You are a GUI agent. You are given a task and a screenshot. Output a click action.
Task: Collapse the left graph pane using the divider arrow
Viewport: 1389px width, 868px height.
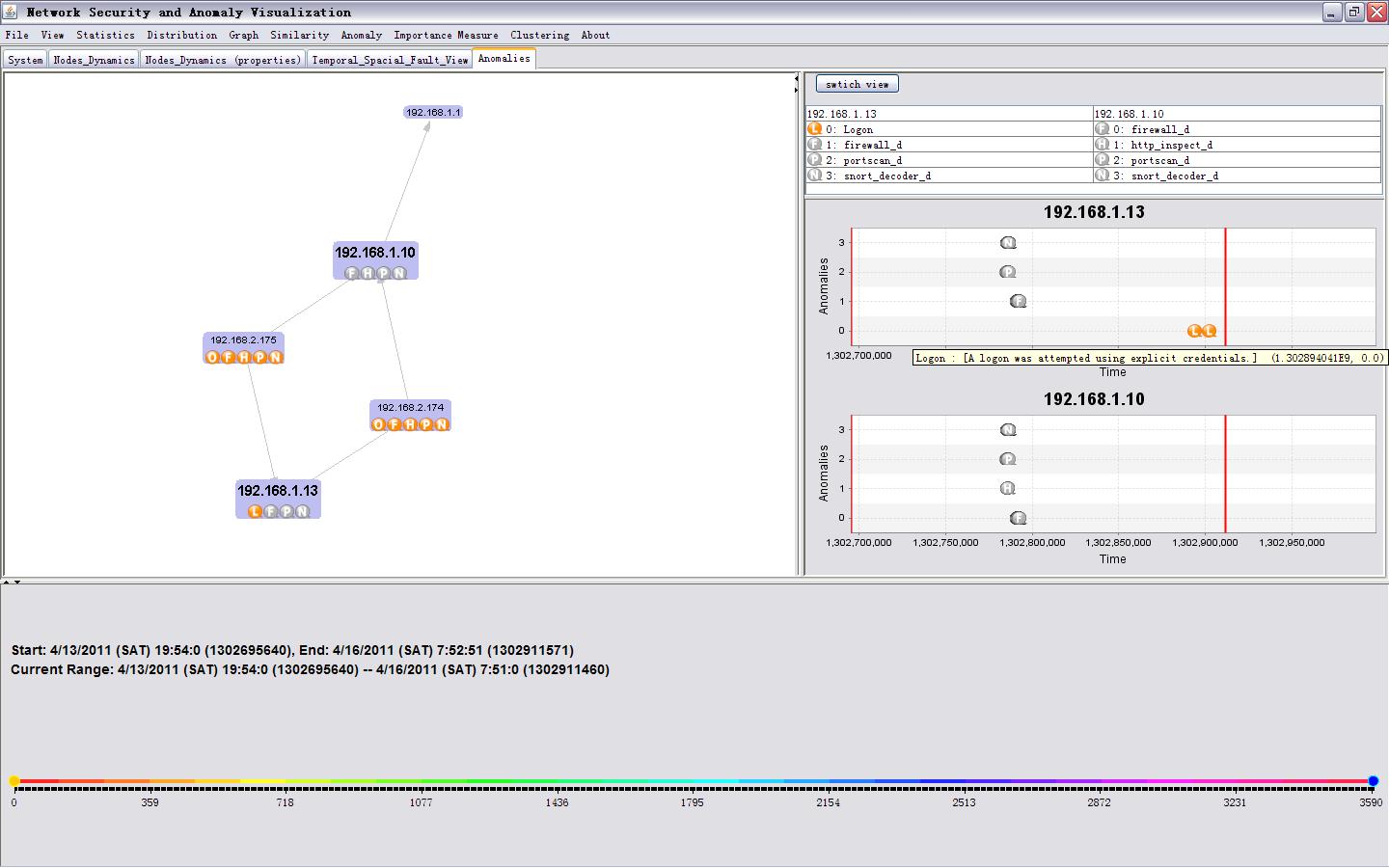797,78
